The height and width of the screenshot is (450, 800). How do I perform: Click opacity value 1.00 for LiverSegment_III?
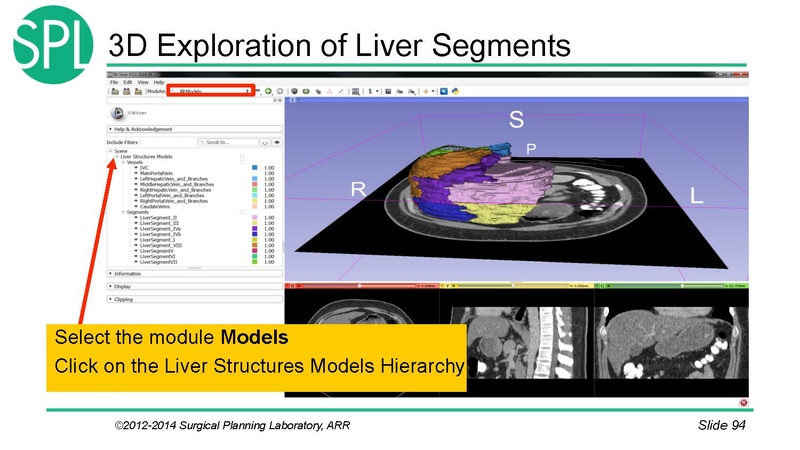[269, 223]
